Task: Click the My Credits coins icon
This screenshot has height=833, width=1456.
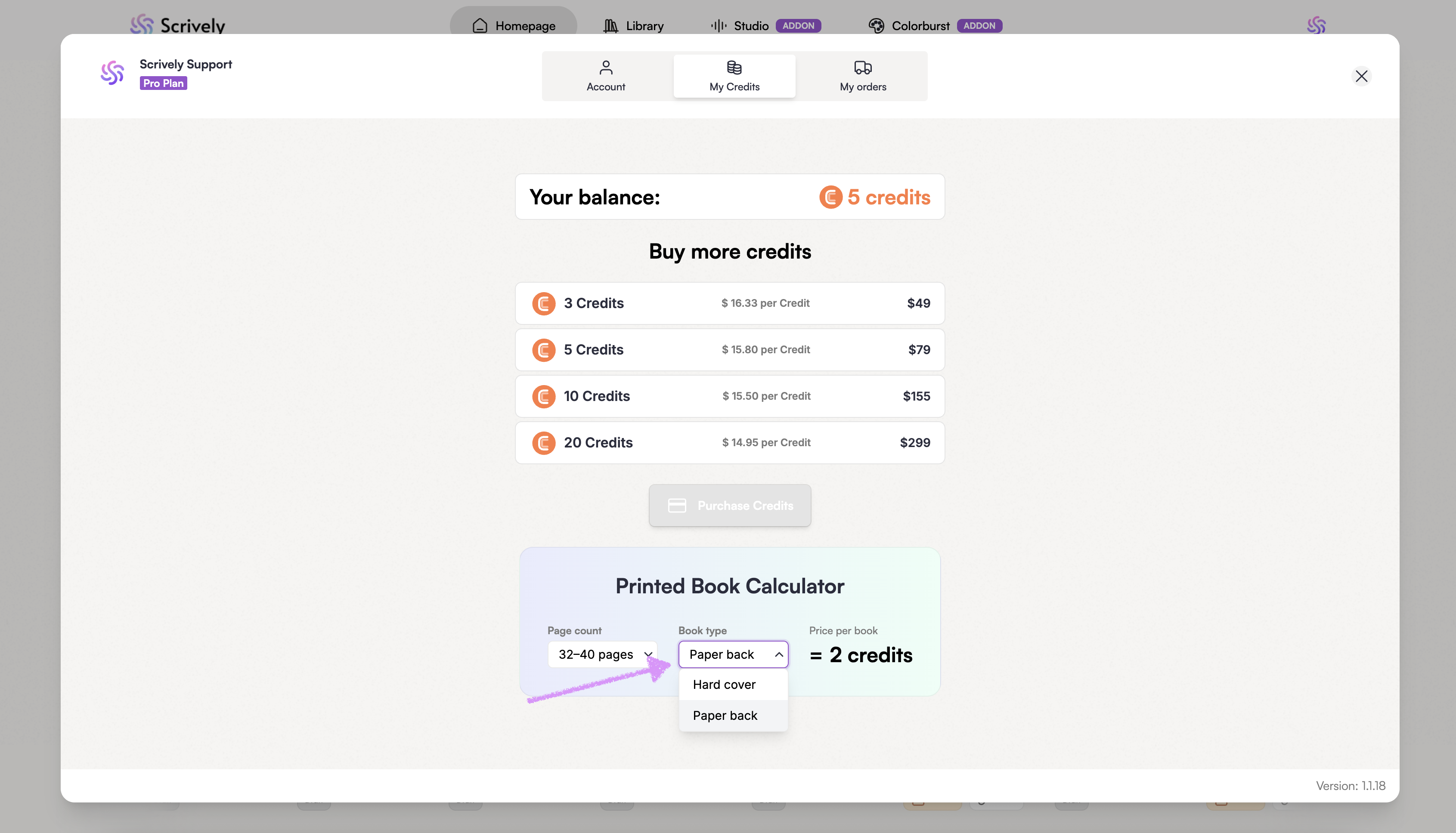Action: 734,68
